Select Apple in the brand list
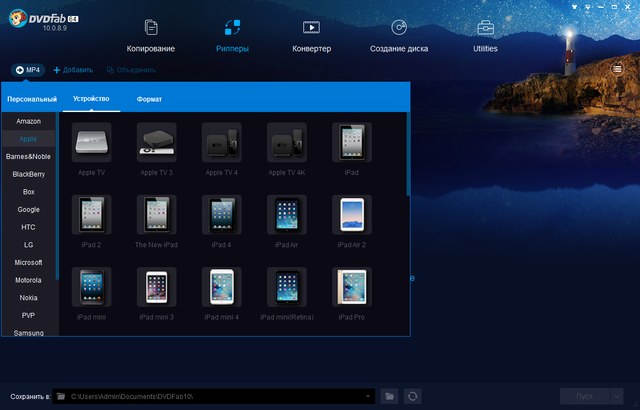This screenshot has height=410, width=640. click(x=29, y=139)
